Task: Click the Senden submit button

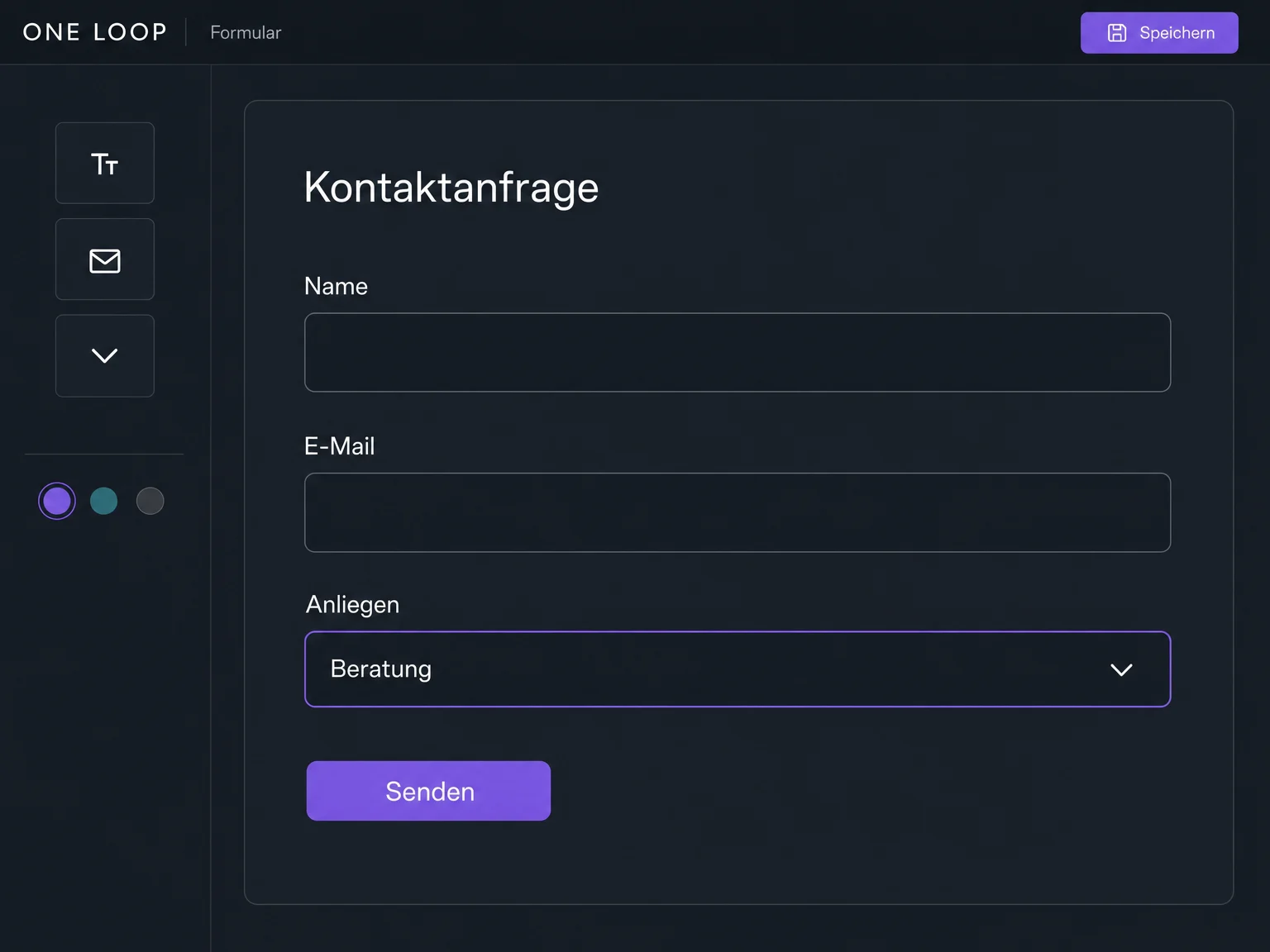Action: tap(428, 791)
